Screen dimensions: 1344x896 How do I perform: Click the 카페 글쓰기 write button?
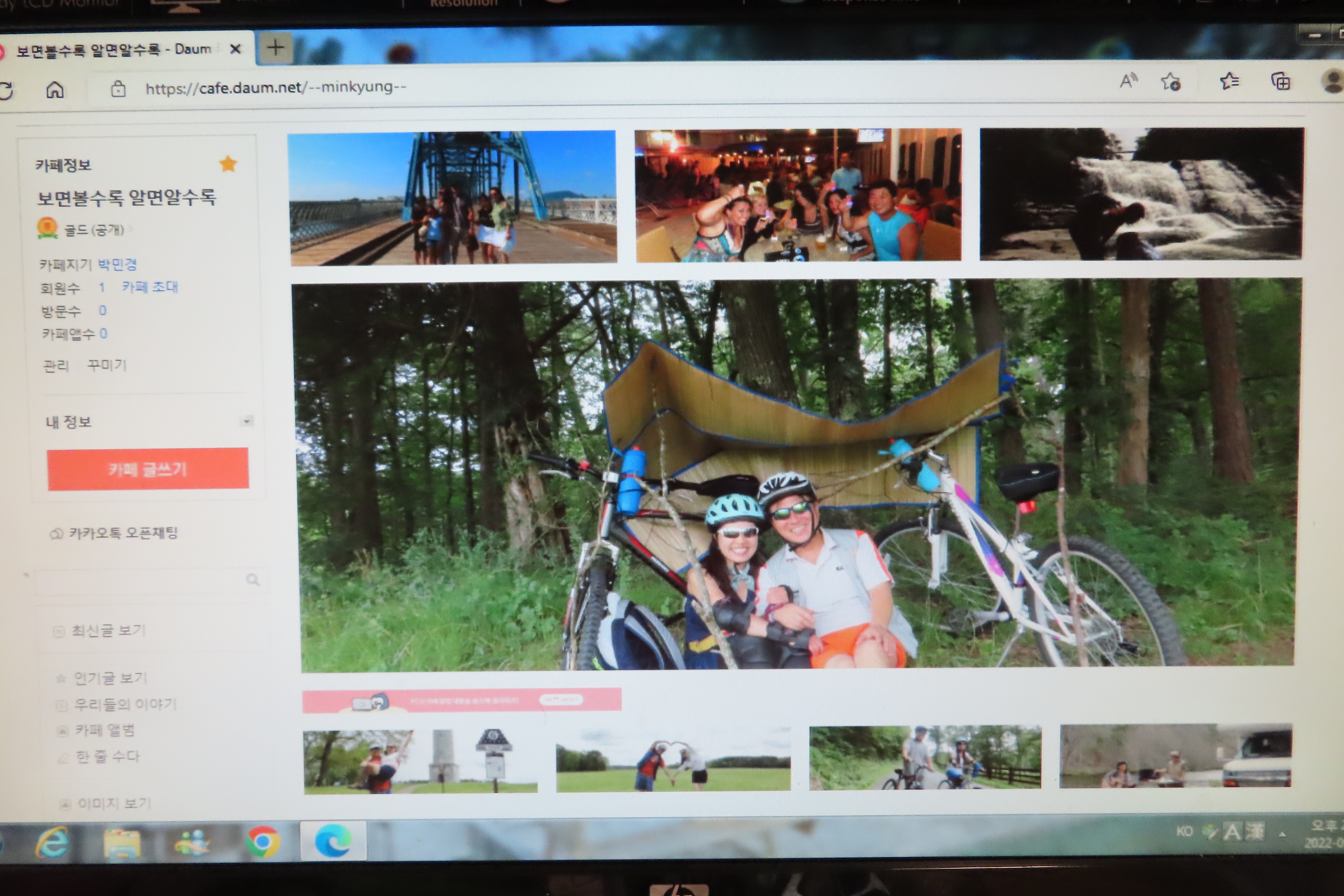pos(148,469)
